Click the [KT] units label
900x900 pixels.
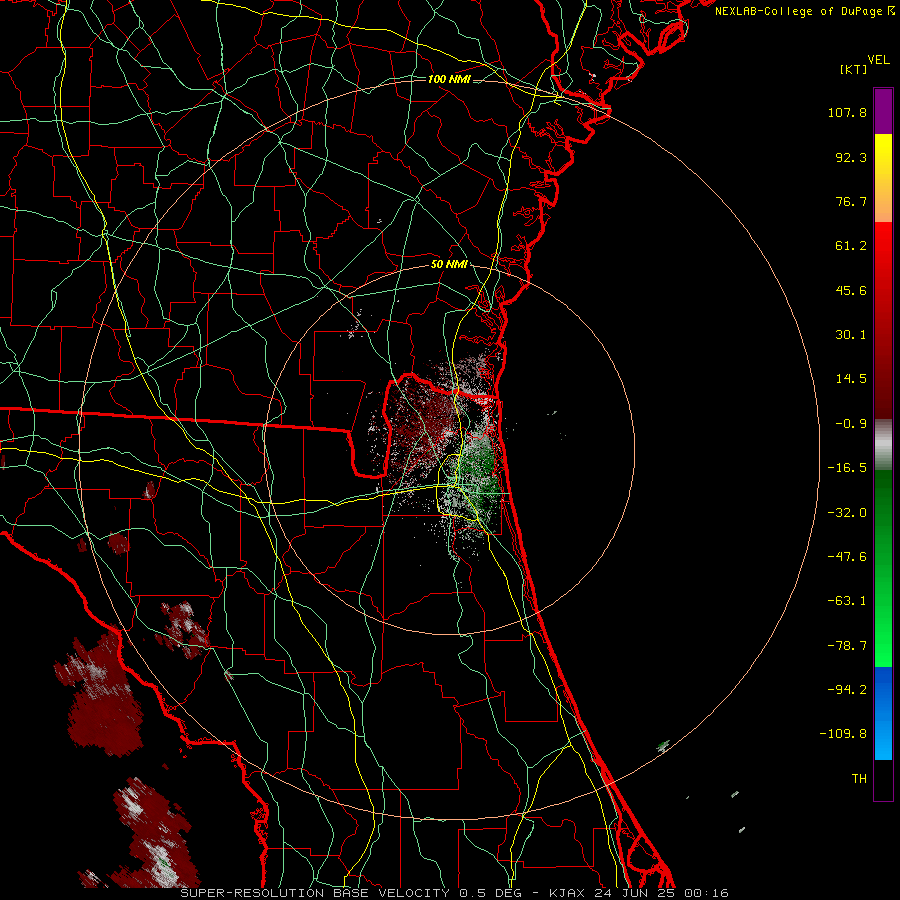click(x=854, y=69)
